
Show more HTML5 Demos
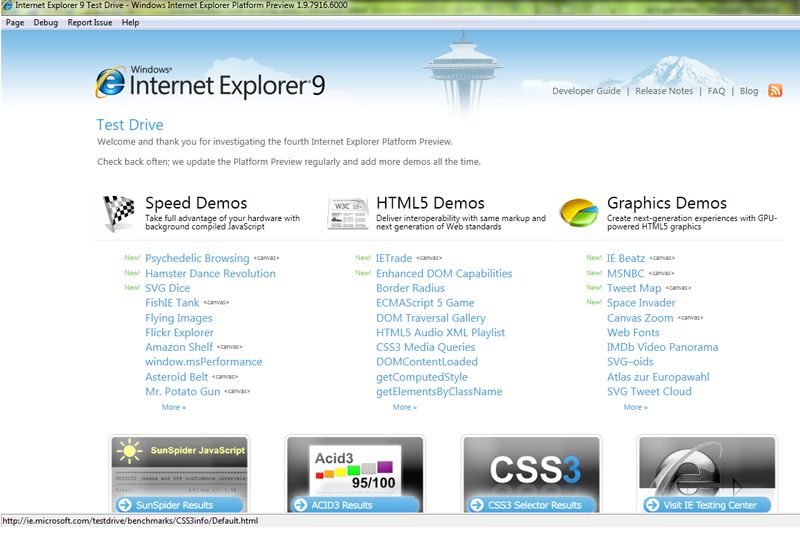[x=405, y=407]
